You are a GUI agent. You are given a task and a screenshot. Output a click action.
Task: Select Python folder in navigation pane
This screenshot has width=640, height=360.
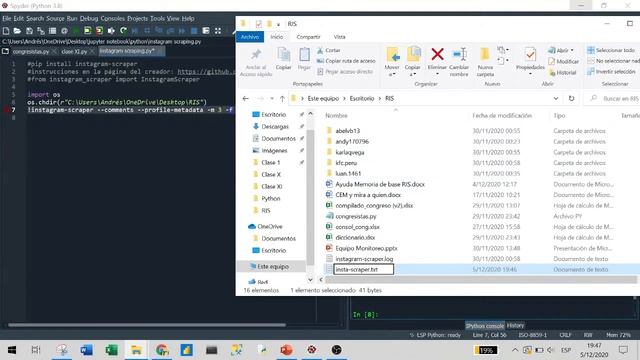pos(271,198)
